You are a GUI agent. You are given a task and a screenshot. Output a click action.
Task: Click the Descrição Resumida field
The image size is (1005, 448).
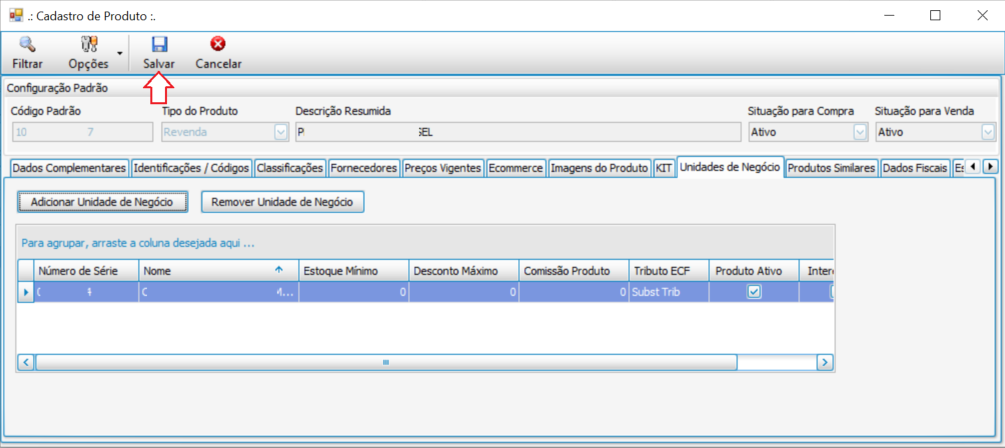(x=517, y=132)
